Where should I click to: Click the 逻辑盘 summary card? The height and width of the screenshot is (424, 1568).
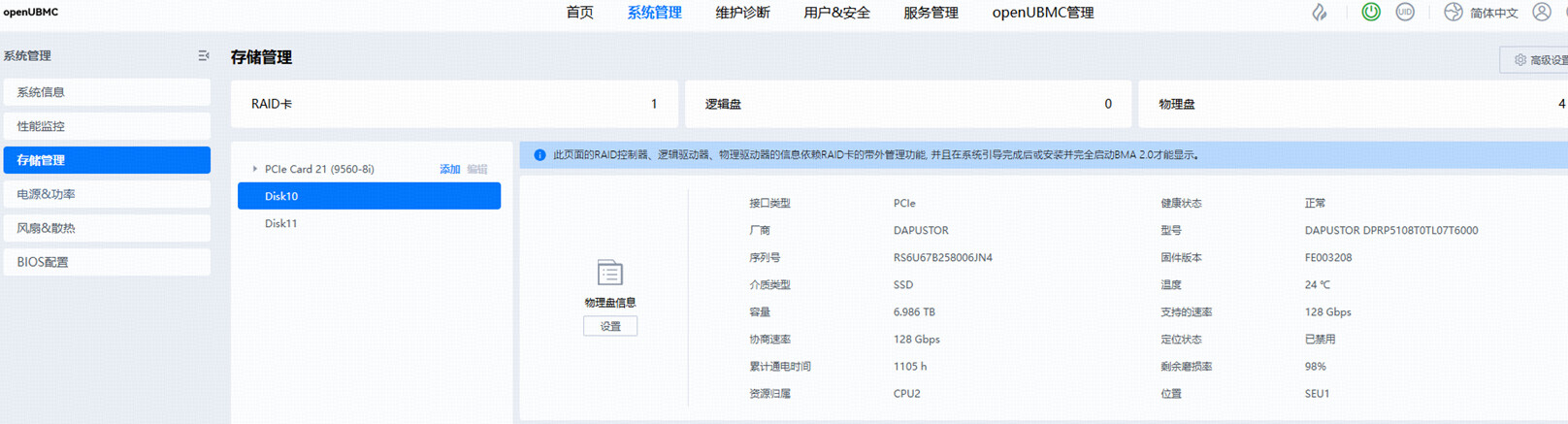click(908, 104)
